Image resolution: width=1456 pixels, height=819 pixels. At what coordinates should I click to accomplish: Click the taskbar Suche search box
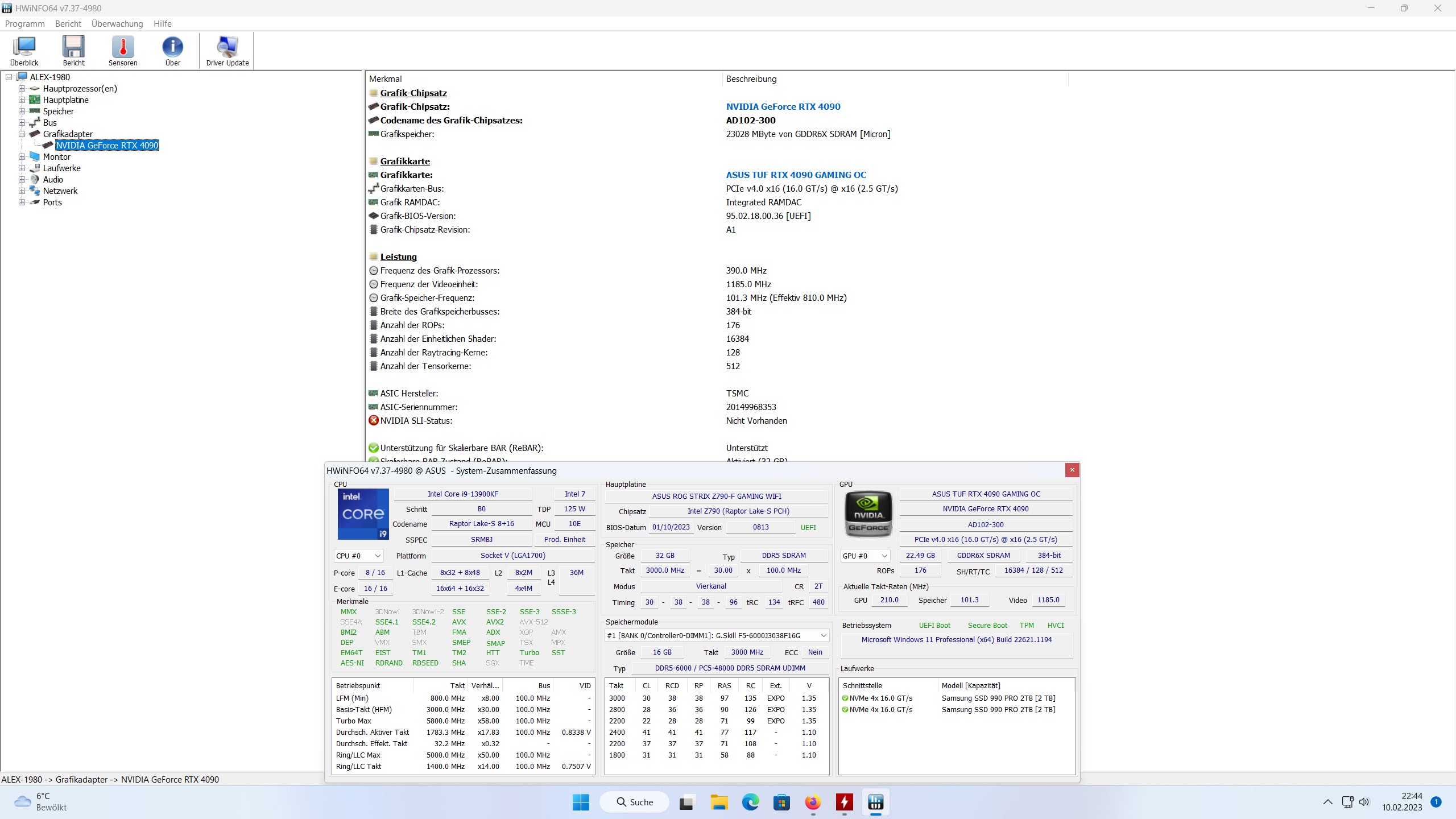click(x=634, y=802)
